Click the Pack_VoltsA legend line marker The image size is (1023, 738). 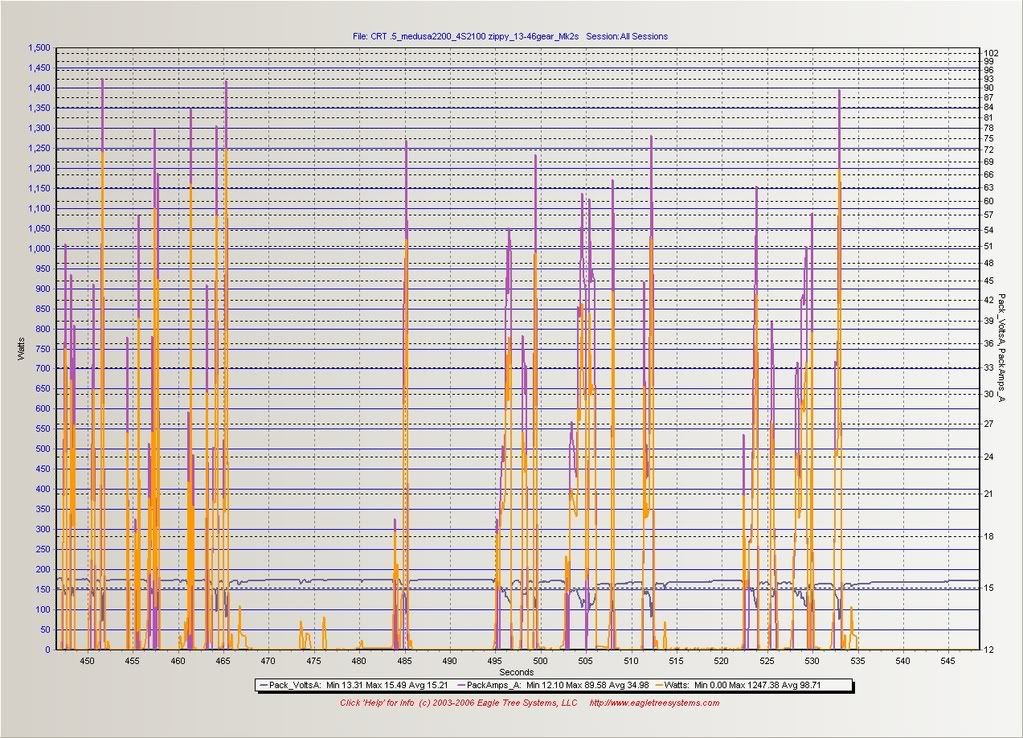(x=263, y=685)
